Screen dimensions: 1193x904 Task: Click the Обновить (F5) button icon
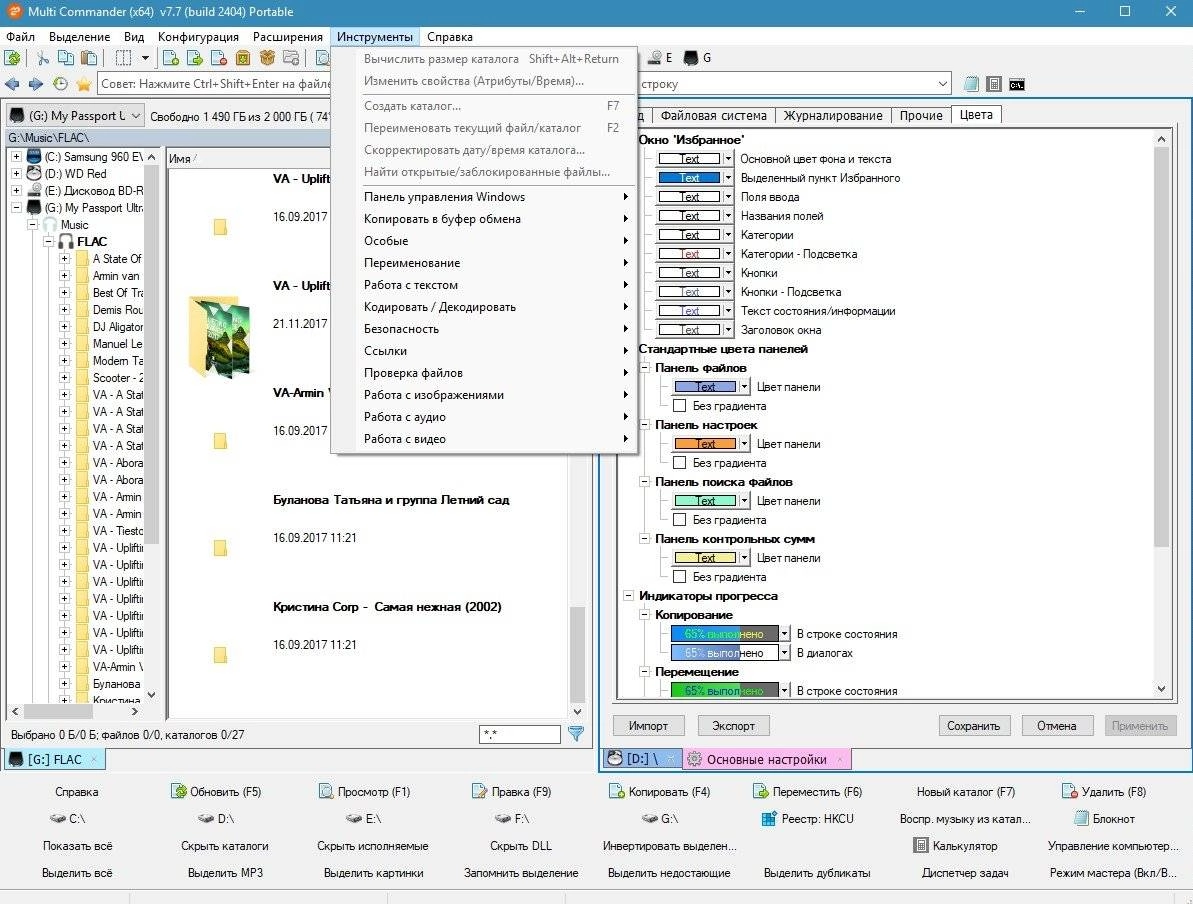179,791
